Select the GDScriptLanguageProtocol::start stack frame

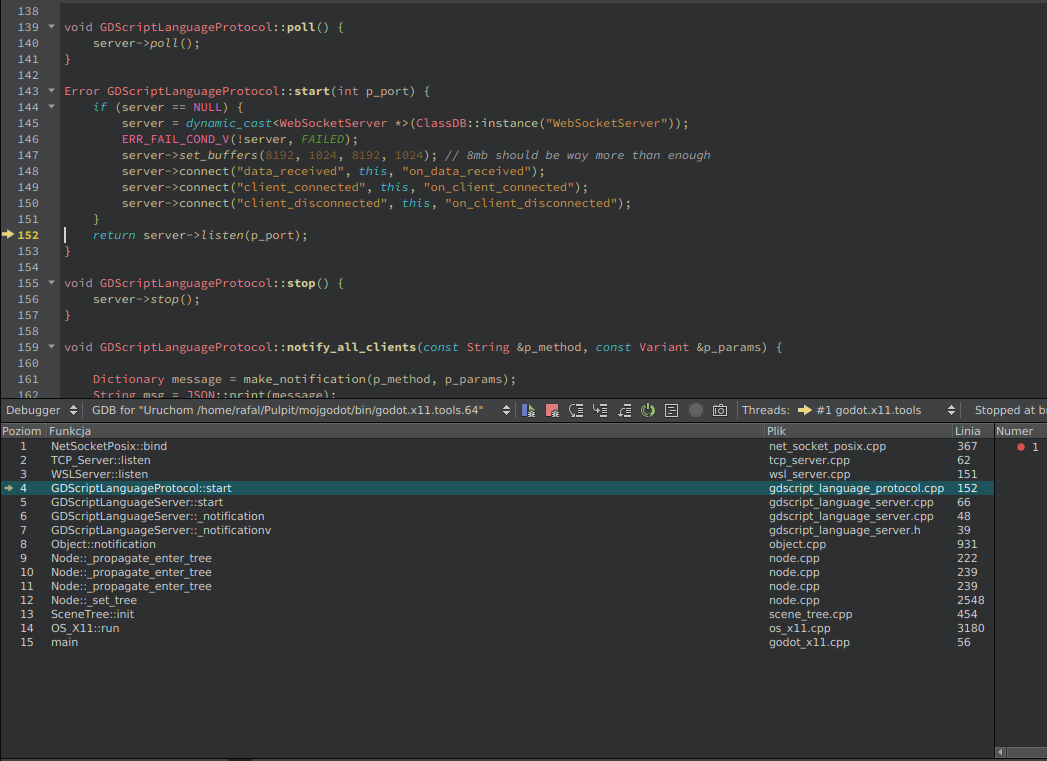click(x=497, y=488)
